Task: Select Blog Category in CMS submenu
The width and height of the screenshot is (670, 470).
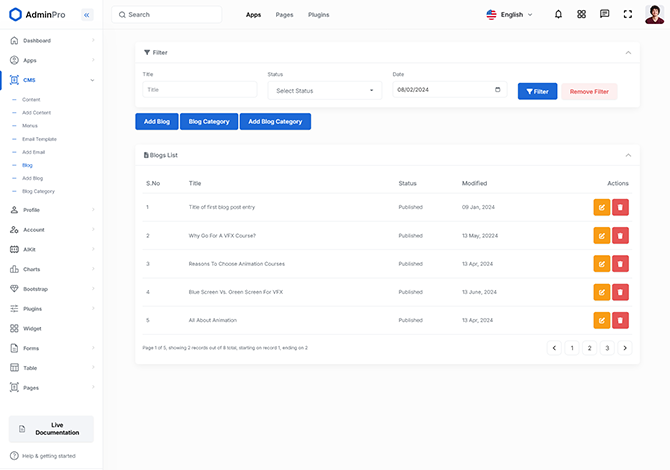Action: (38, 191)
